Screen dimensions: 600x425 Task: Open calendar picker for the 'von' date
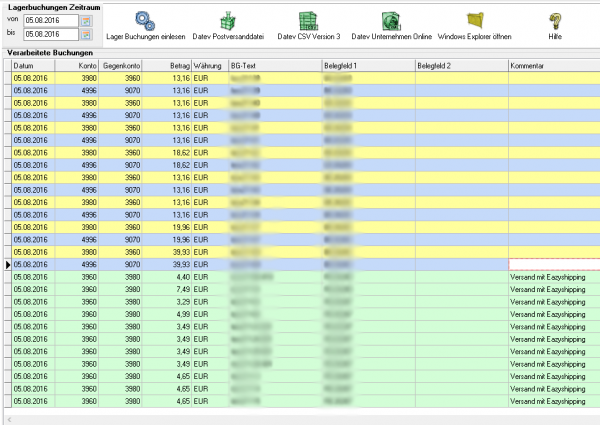pyautogui.click(x=86, y=19)
